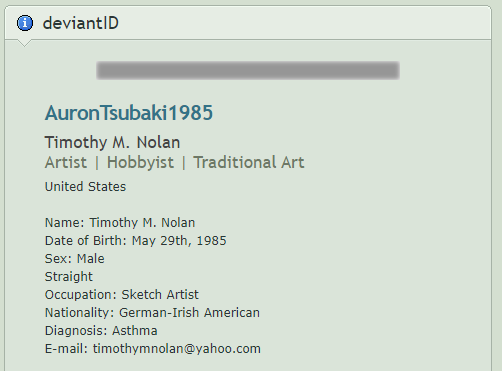Click the timothymnolan@yahoo.com email address

[x=177, y=349]
